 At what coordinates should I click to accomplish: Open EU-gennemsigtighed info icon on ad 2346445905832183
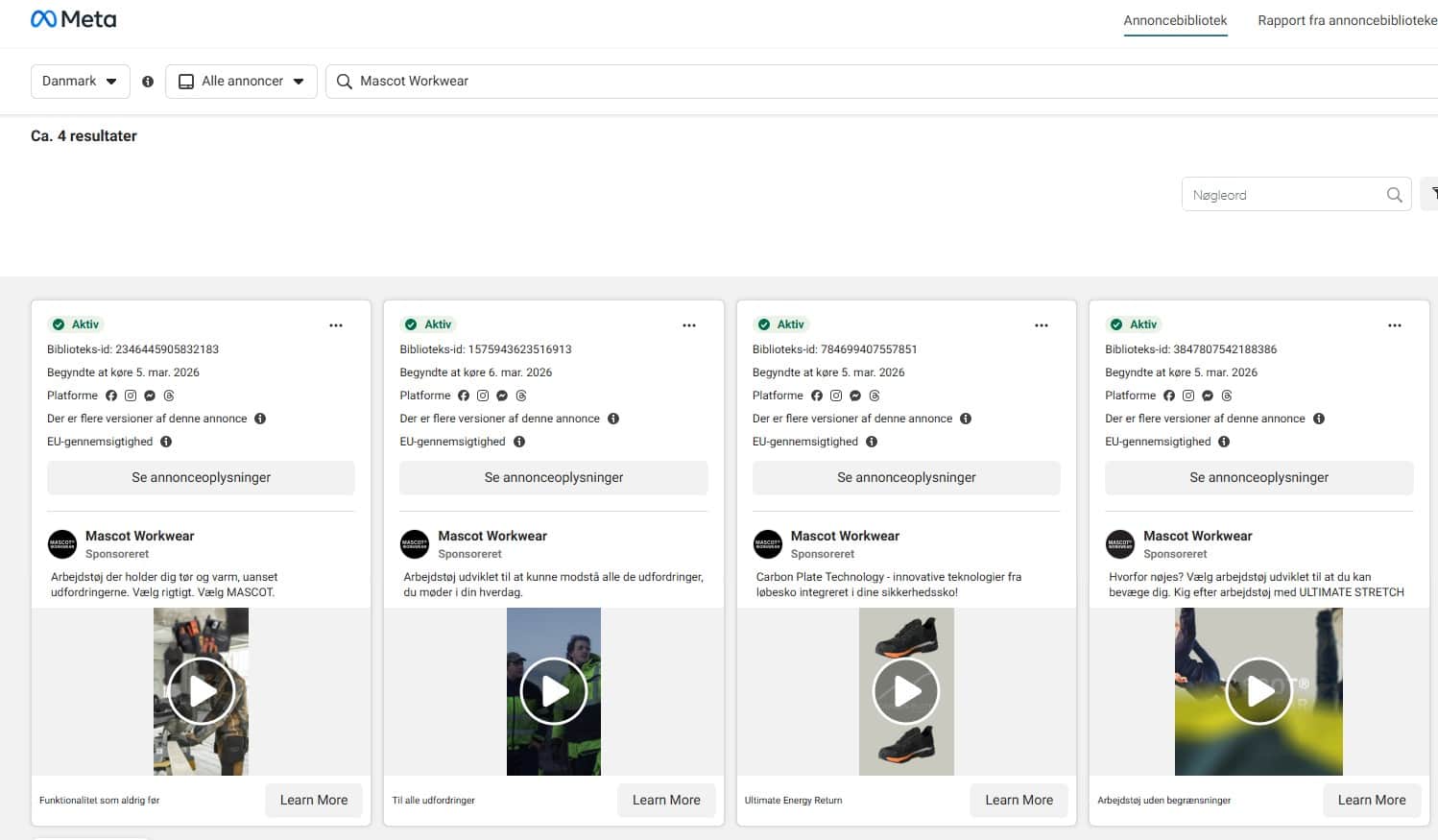pyautogui.click(x=166, y=442)
